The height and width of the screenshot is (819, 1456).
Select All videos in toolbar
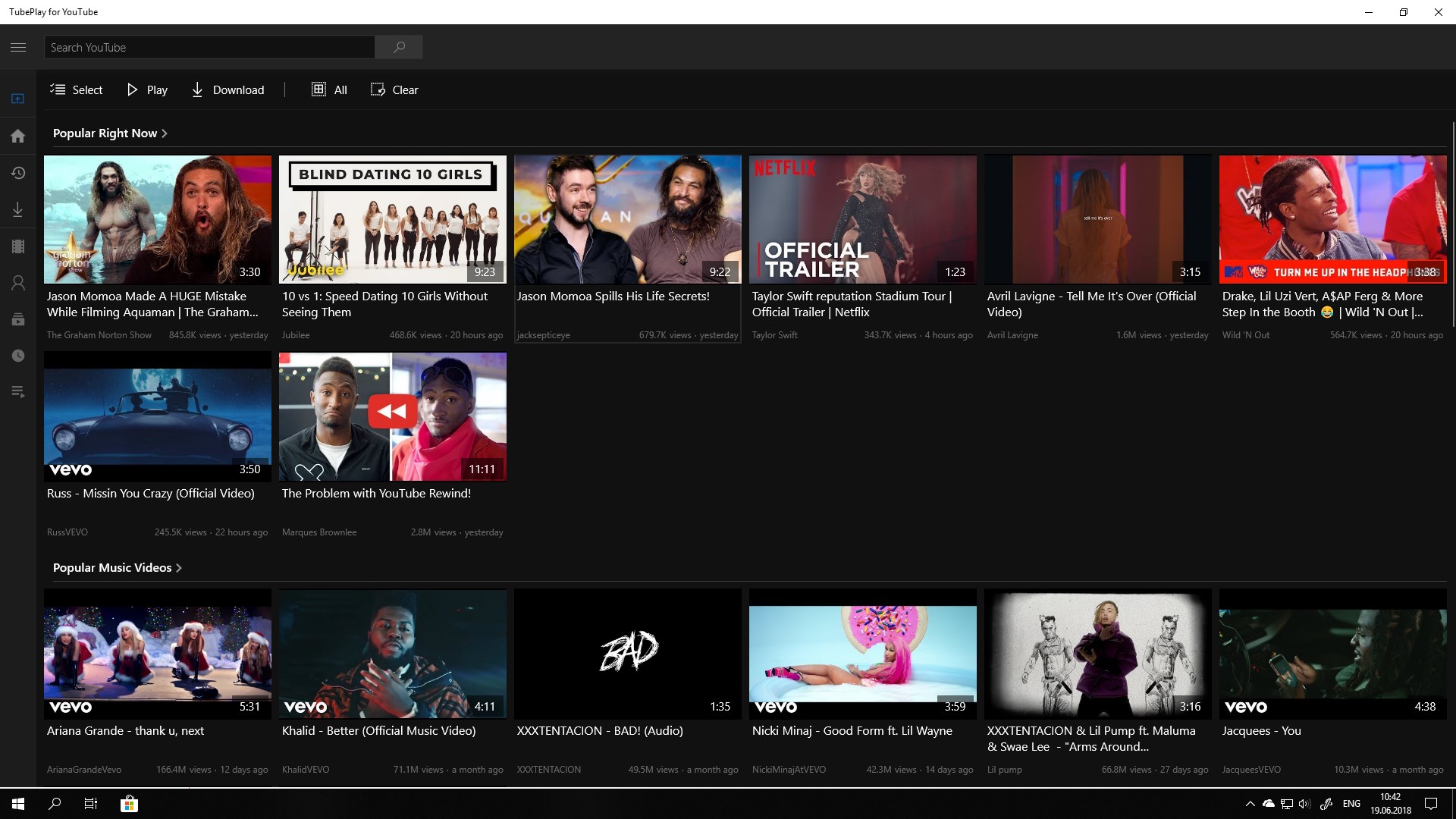point(329,89)
